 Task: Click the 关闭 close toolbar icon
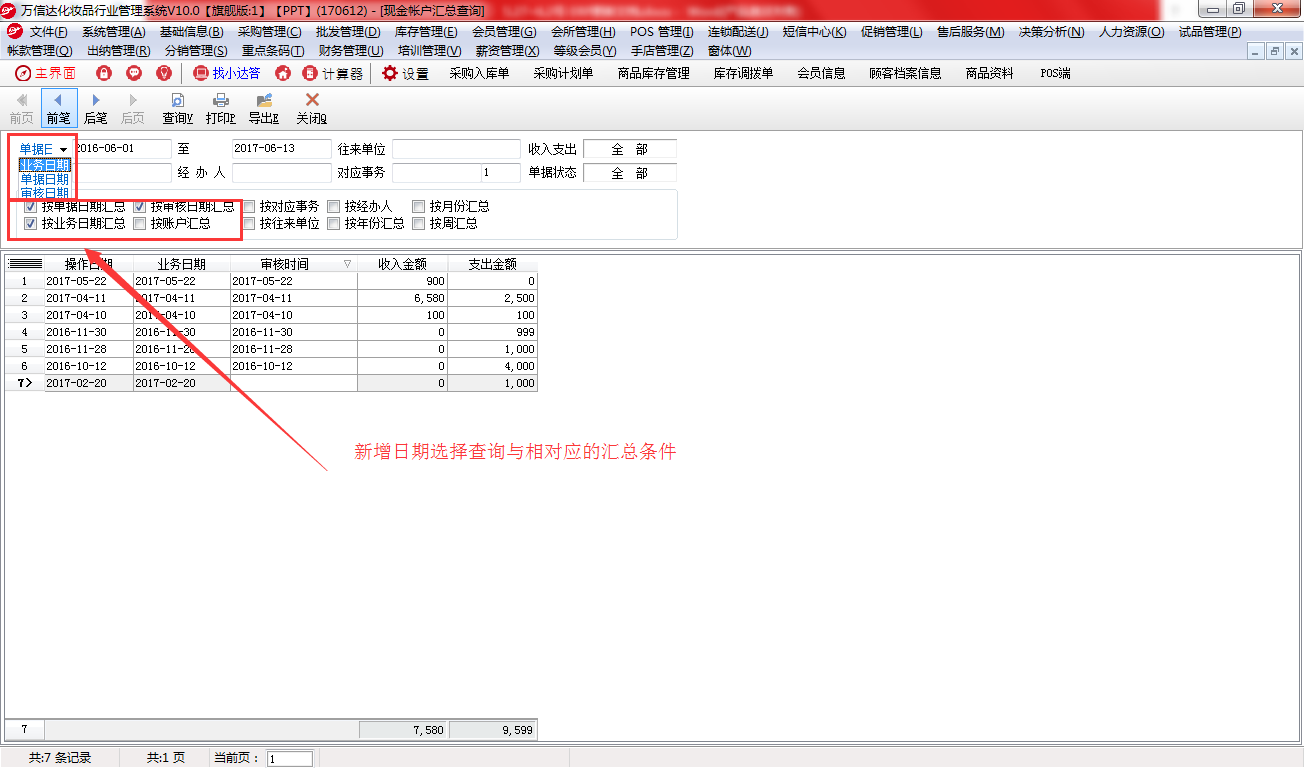tap(312, 108)
